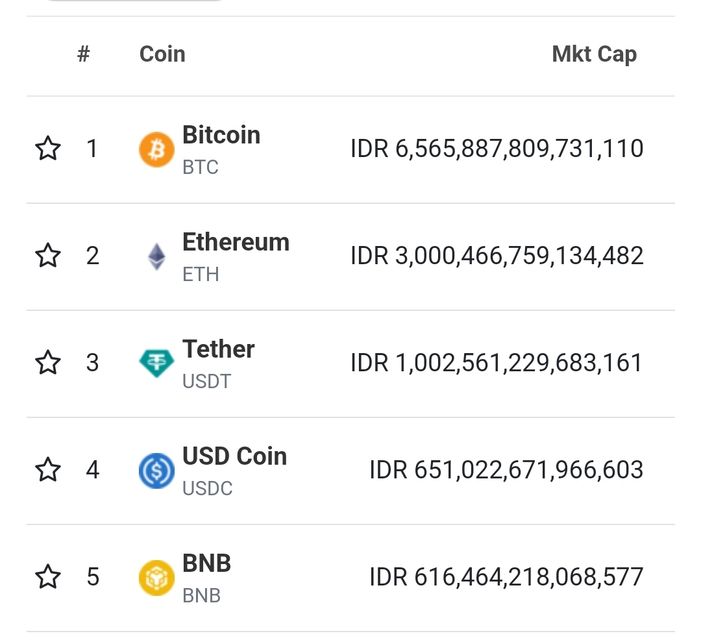Click Bitcoin's market cap value
This screenshot has width=701, height=640.
496,150
